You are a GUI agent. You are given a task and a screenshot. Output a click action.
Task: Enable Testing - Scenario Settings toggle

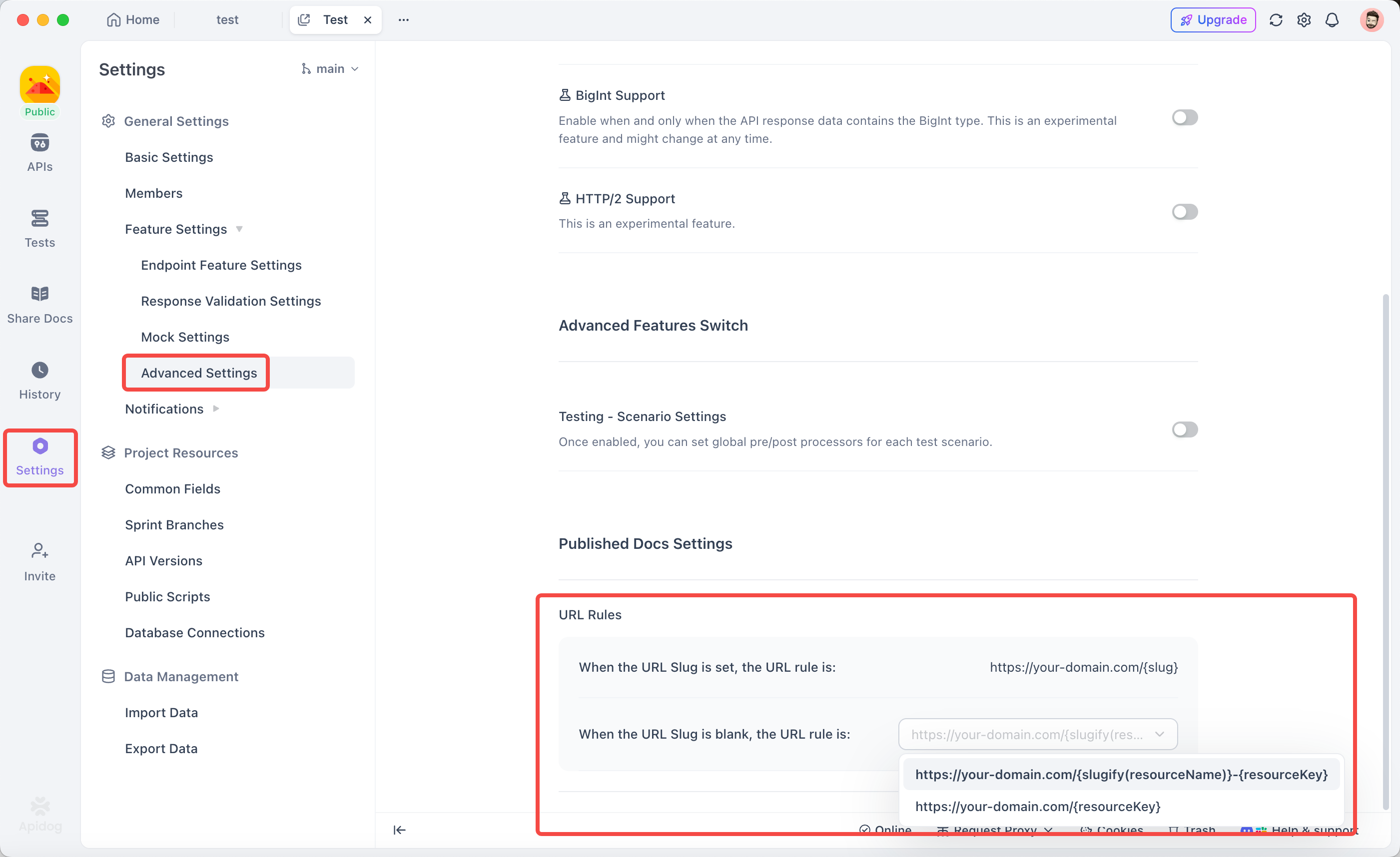point(1185,429)
